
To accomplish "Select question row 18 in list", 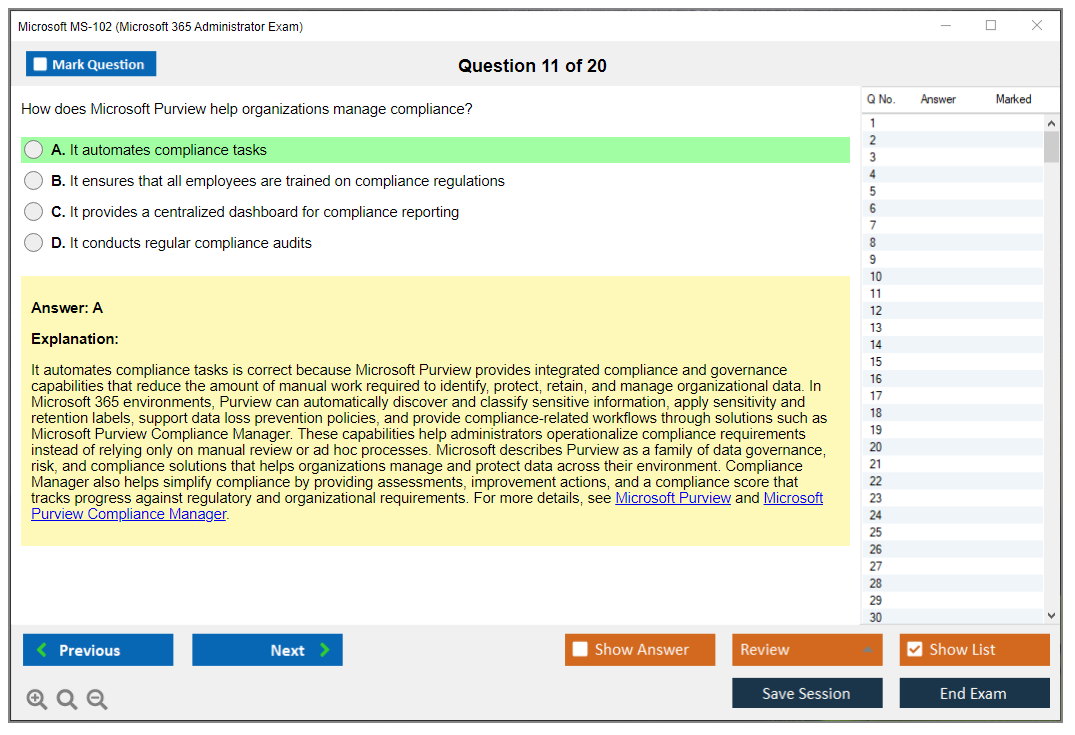I will click(952, 413).
